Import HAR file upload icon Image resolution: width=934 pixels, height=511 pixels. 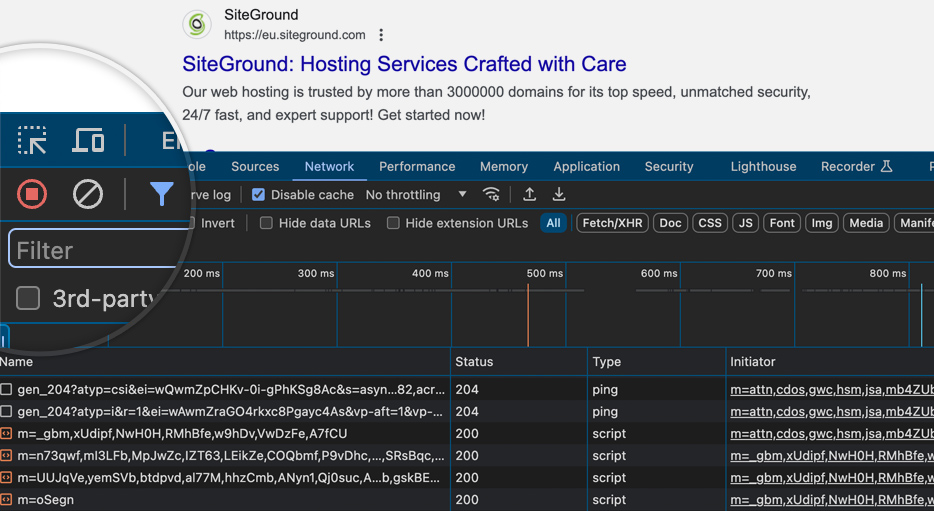click(529, 194)
